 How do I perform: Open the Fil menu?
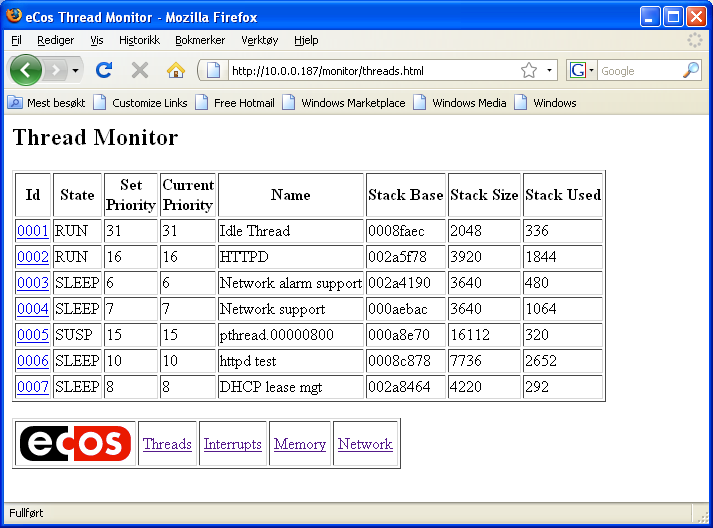[x=16, y=40]
